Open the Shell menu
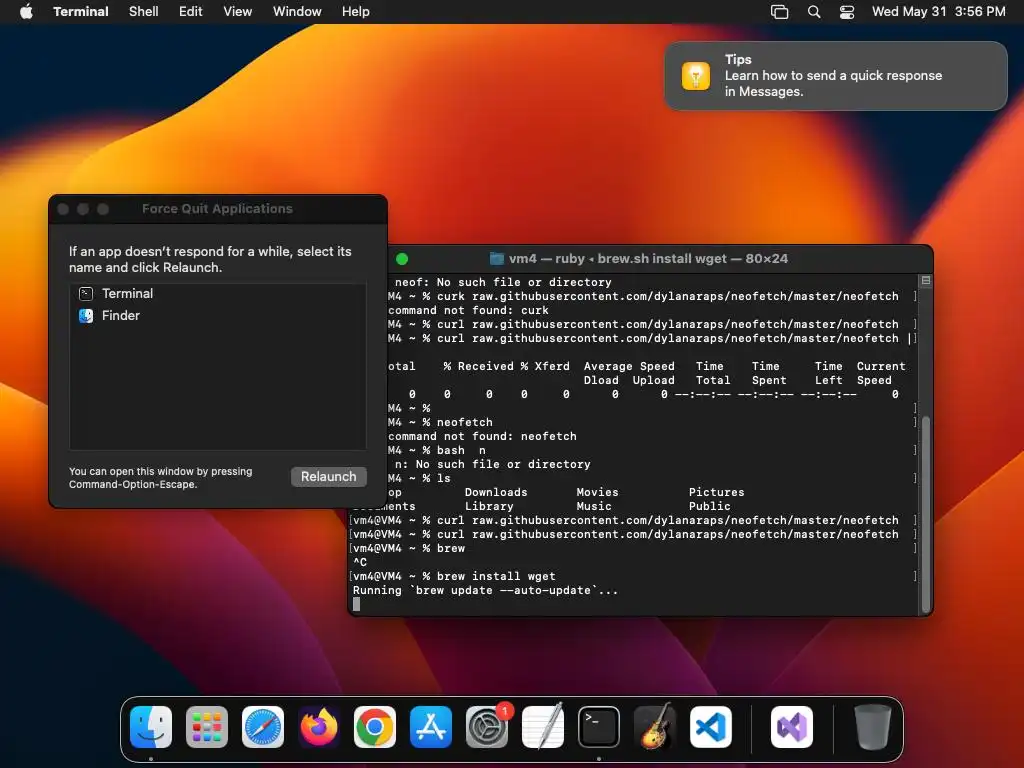Viewport: 1024px width, 768px height. coord(143,11)
